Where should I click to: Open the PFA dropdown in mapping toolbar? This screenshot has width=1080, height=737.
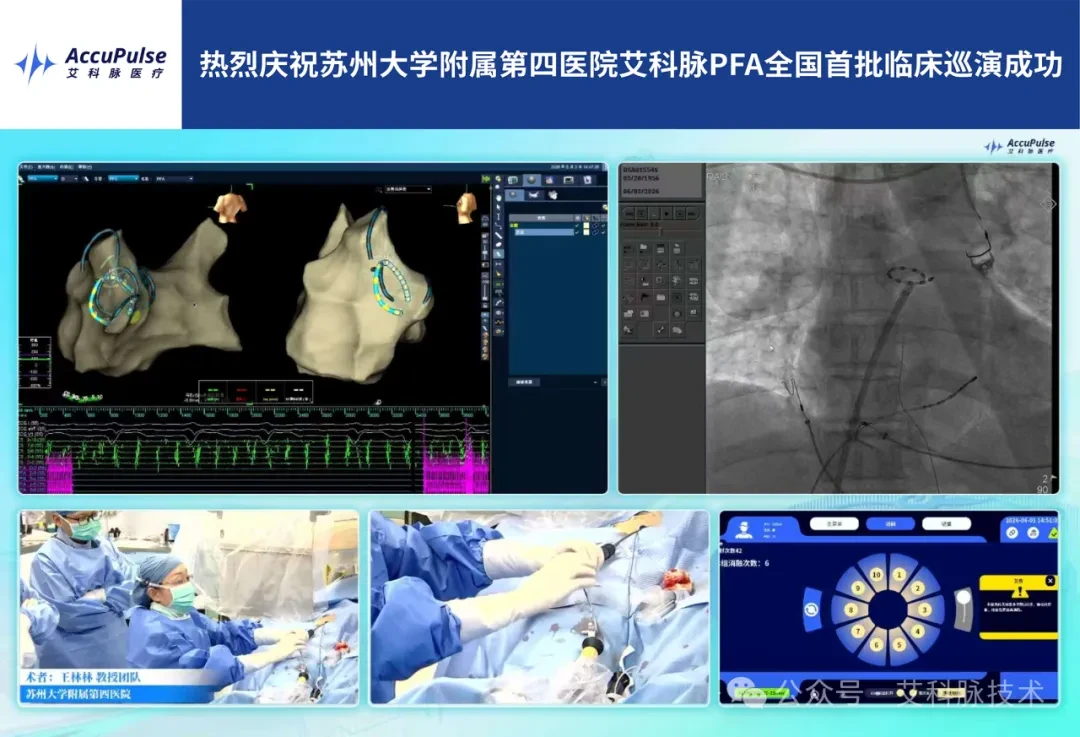tap(174, 178)
